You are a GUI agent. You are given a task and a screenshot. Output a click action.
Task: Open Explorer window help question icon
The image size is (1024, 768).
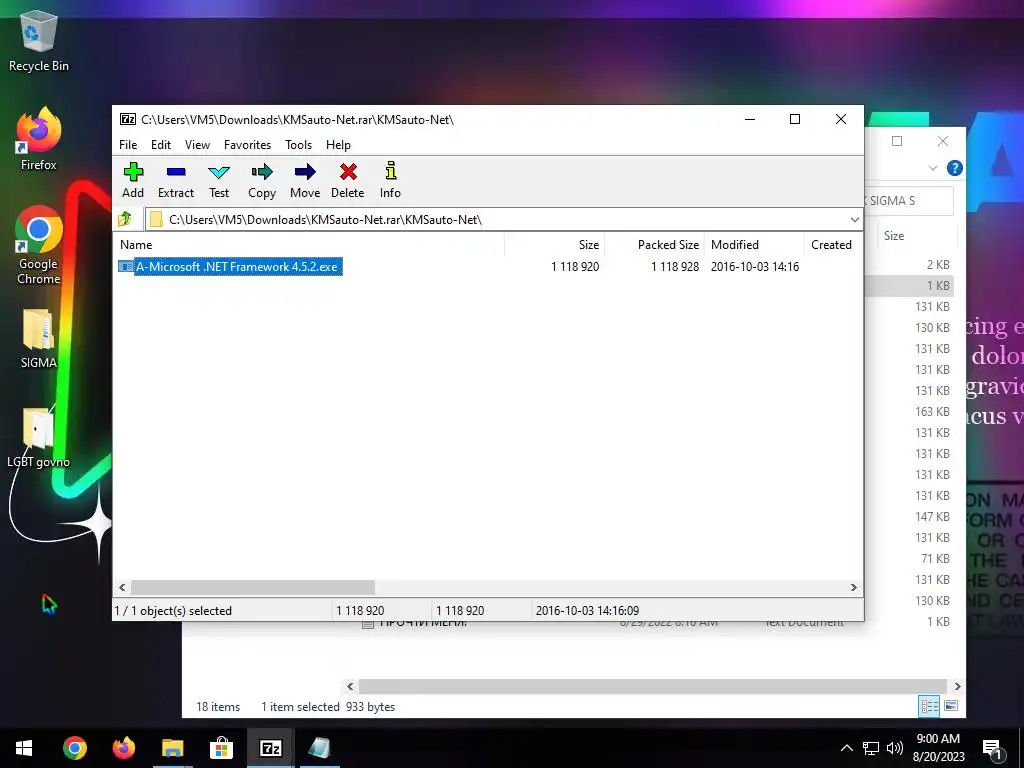click(x=954, y=168)
